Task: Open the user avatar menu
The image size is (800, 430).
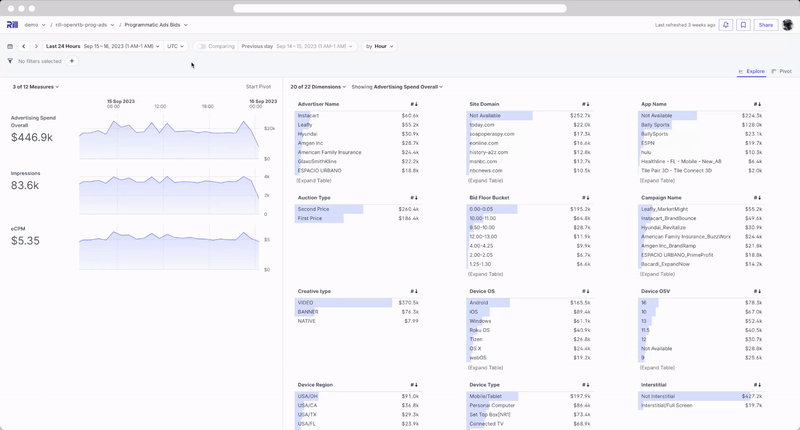Action: click(x=789, y=25)
